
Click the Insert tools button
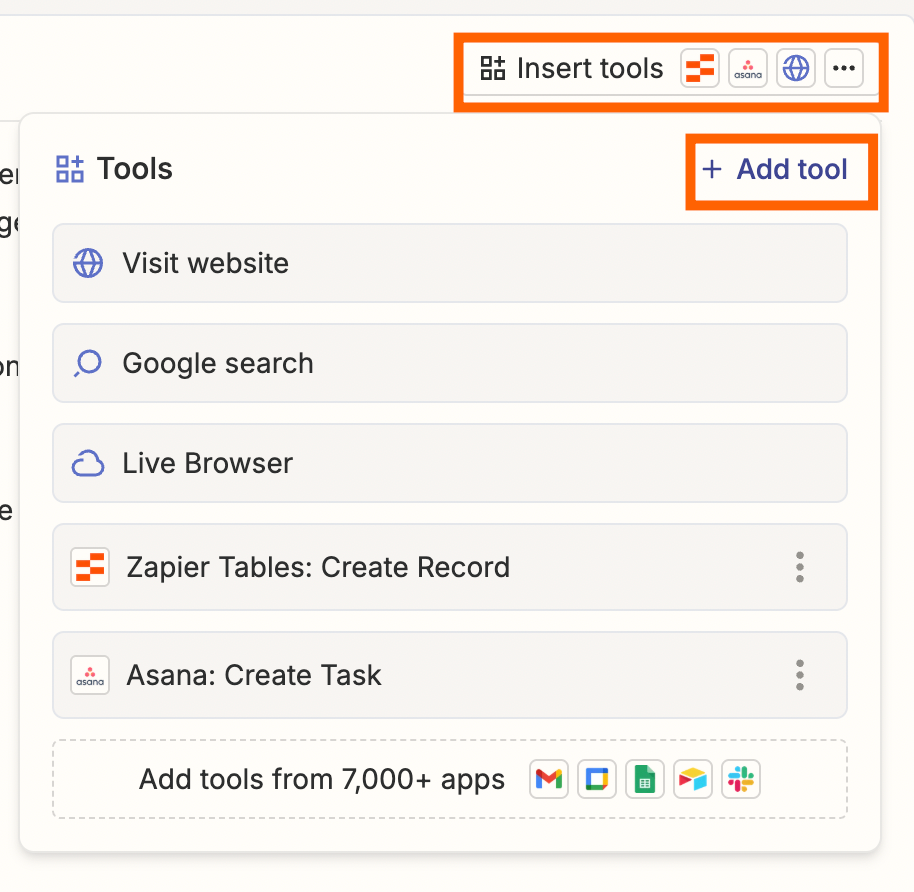click(x=572, y=69)
